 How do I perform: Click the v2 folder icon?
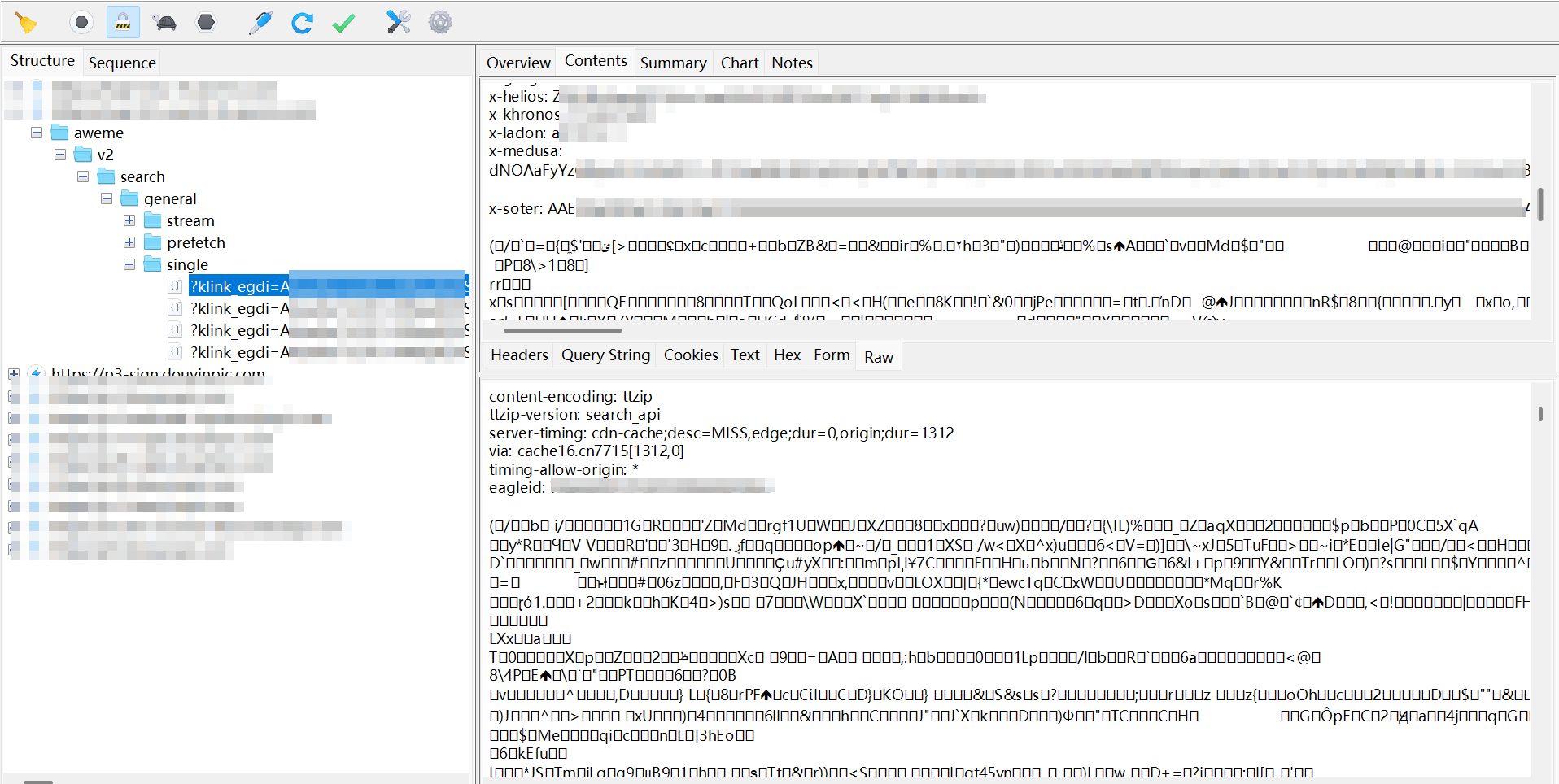click(x=83, y=155)
